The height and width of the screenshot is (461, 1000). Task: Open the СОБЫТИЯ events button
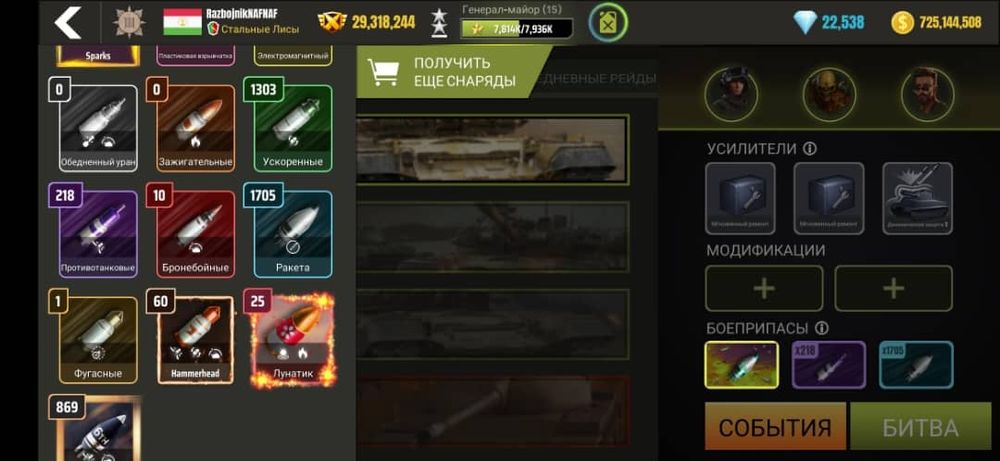click(x=776, y=427)
